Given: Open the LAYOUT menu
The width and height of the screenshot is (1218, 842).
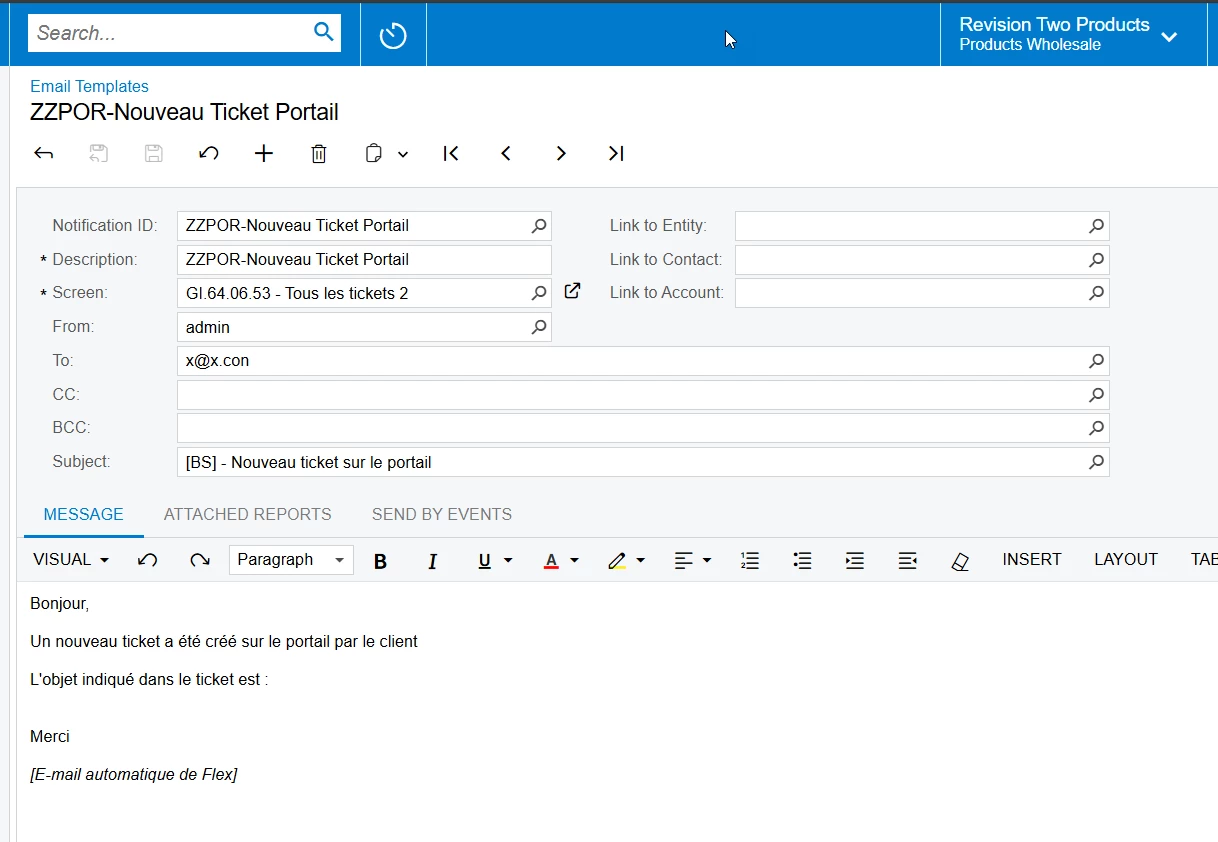Looking at the screenshot, I should (1126, 560).
